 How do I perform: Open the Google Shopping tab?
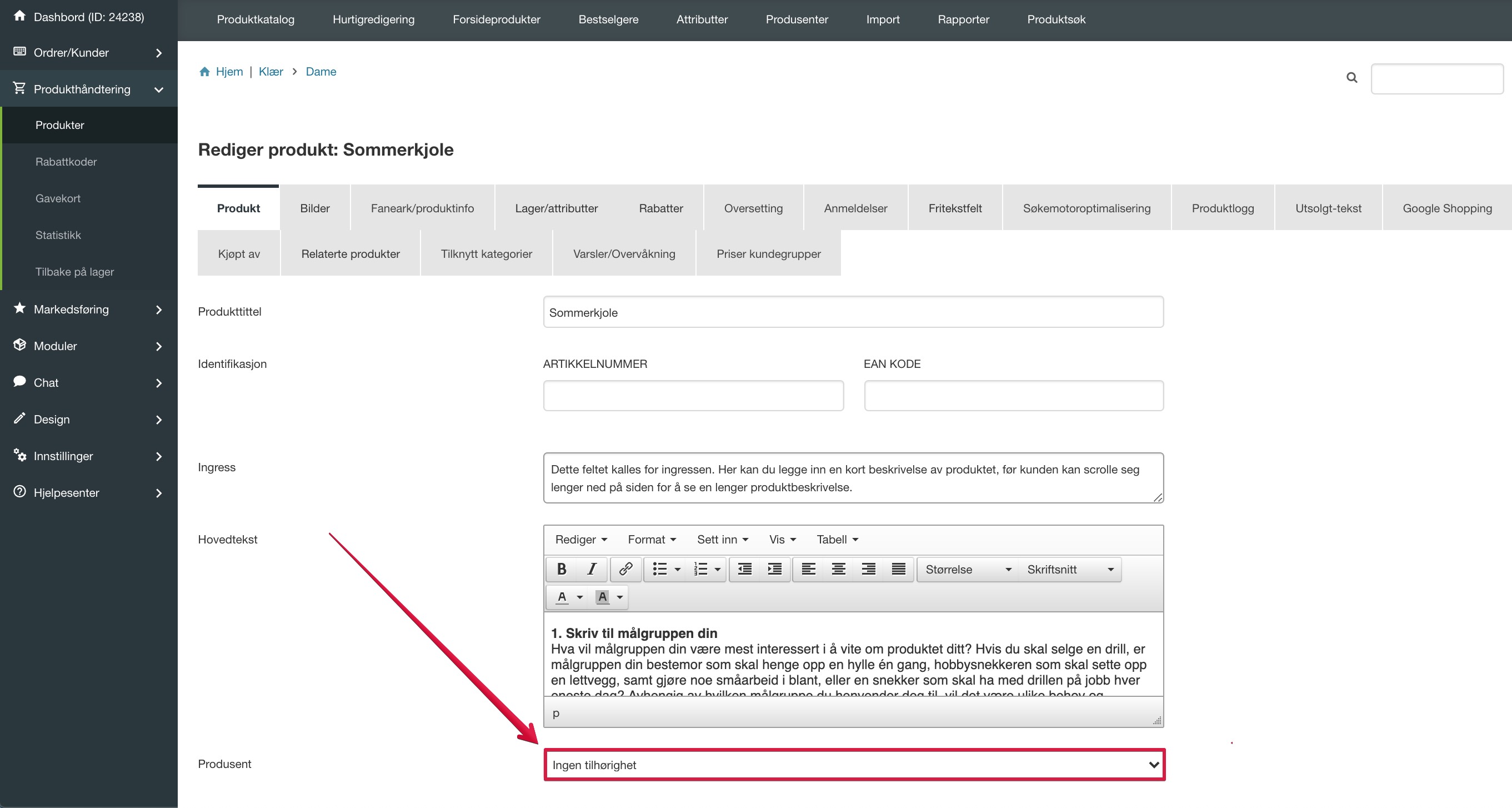(1447, 208)
